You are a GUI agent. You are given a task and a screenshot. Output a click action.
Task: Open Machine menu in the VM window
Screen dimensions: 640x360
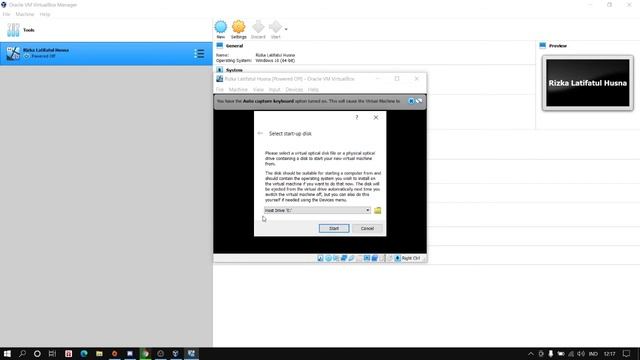(x=238, y=89)
